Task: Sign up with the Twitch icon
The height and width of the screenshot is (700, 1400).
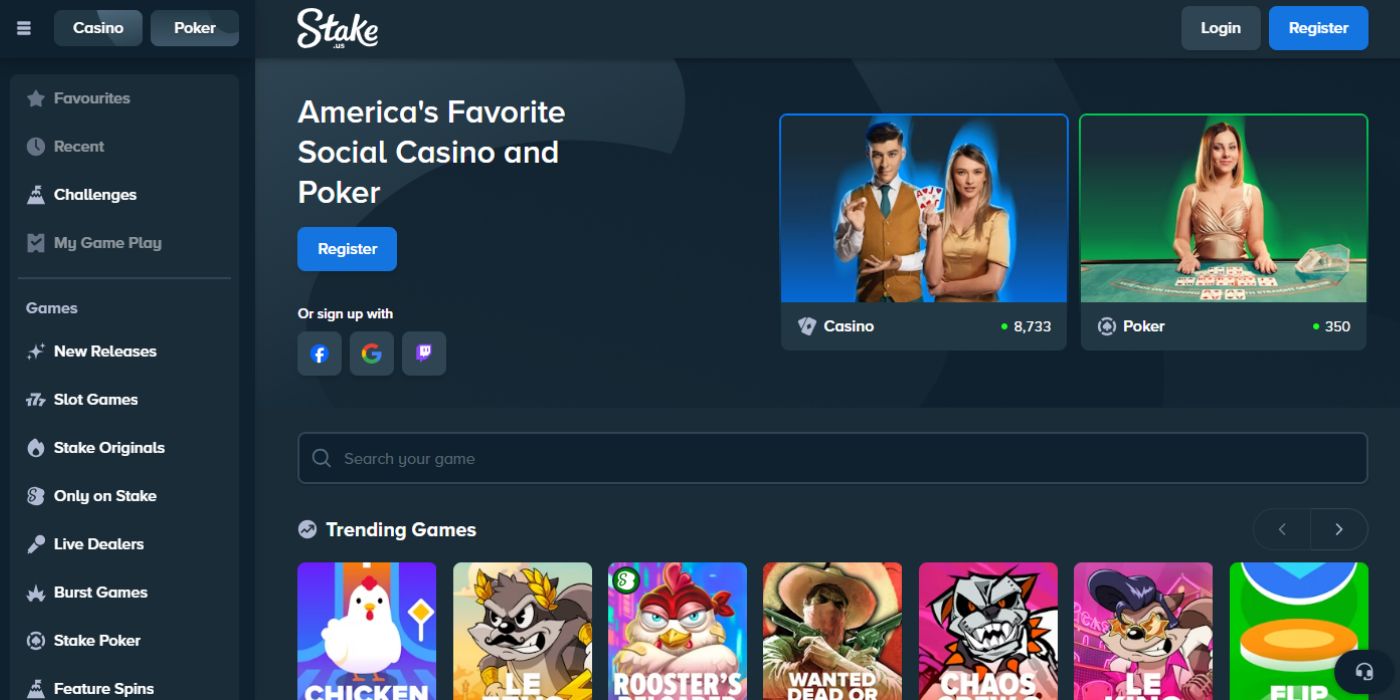Action: [x=424, y=354]
